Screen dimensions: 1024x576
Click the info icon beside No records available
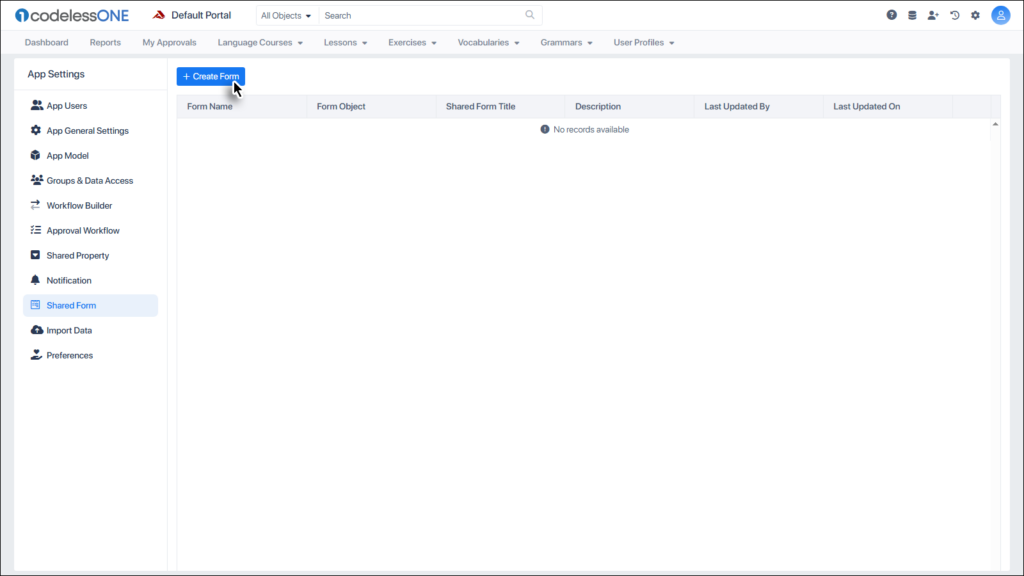pos(545,129)
